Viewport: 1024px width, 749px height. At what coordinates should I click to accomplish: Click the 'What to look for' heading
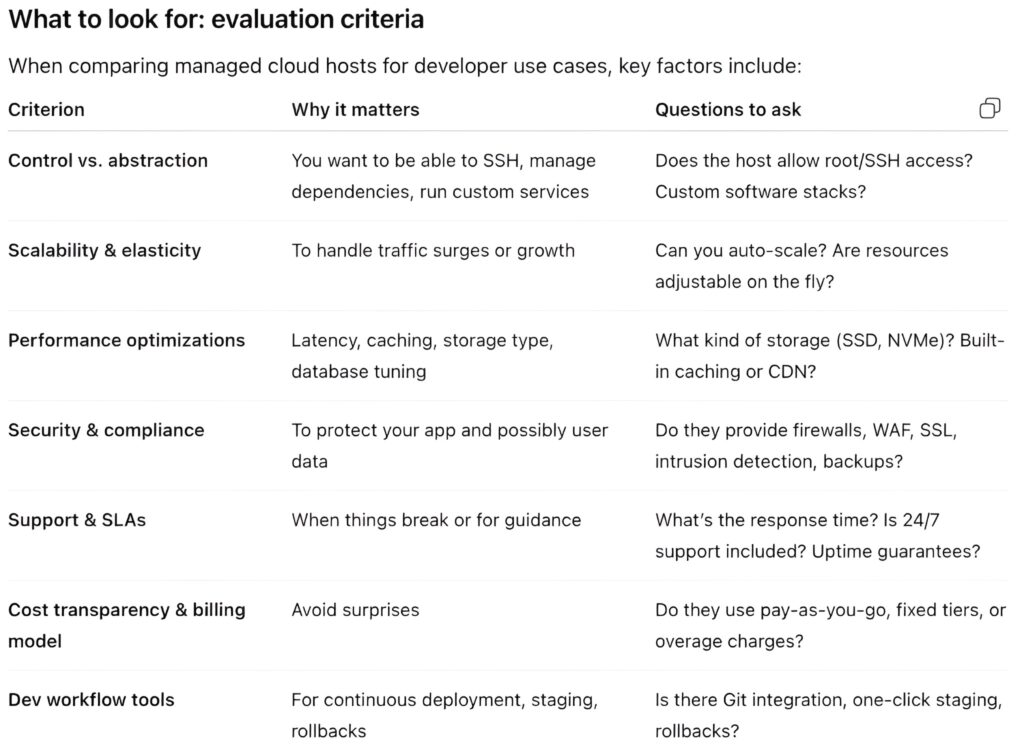(x=216, y=19)
